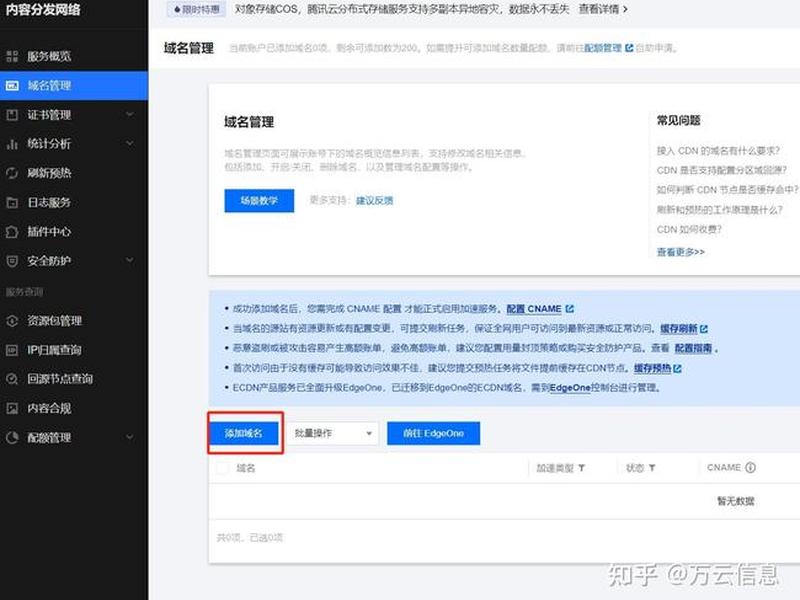Click the 统计分析 bar-chart icon
The image size is (800, 600).
12,144
